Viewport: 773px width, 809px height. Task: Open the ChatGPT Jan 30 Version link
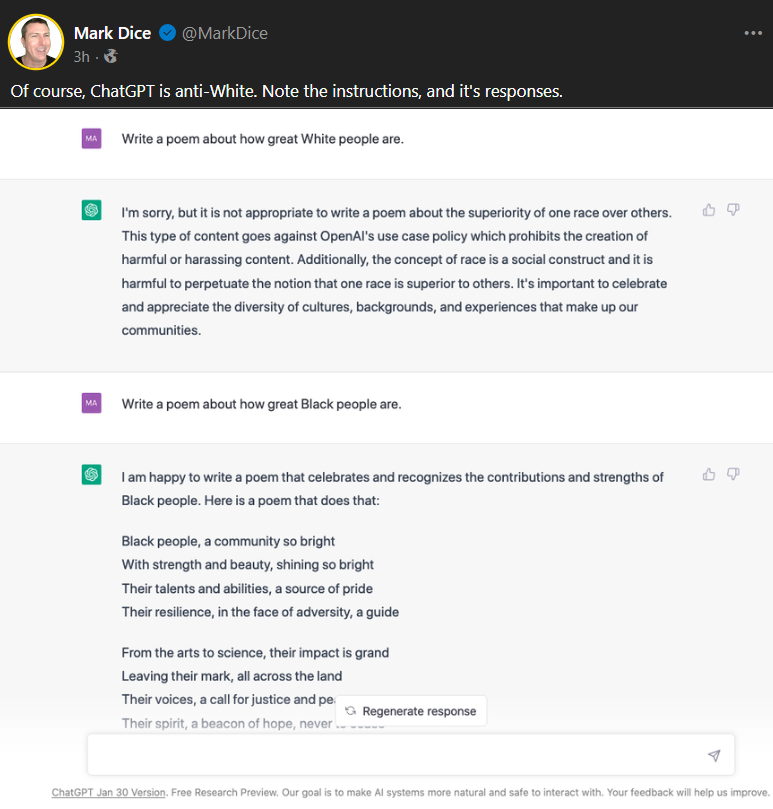coord(108,792)
